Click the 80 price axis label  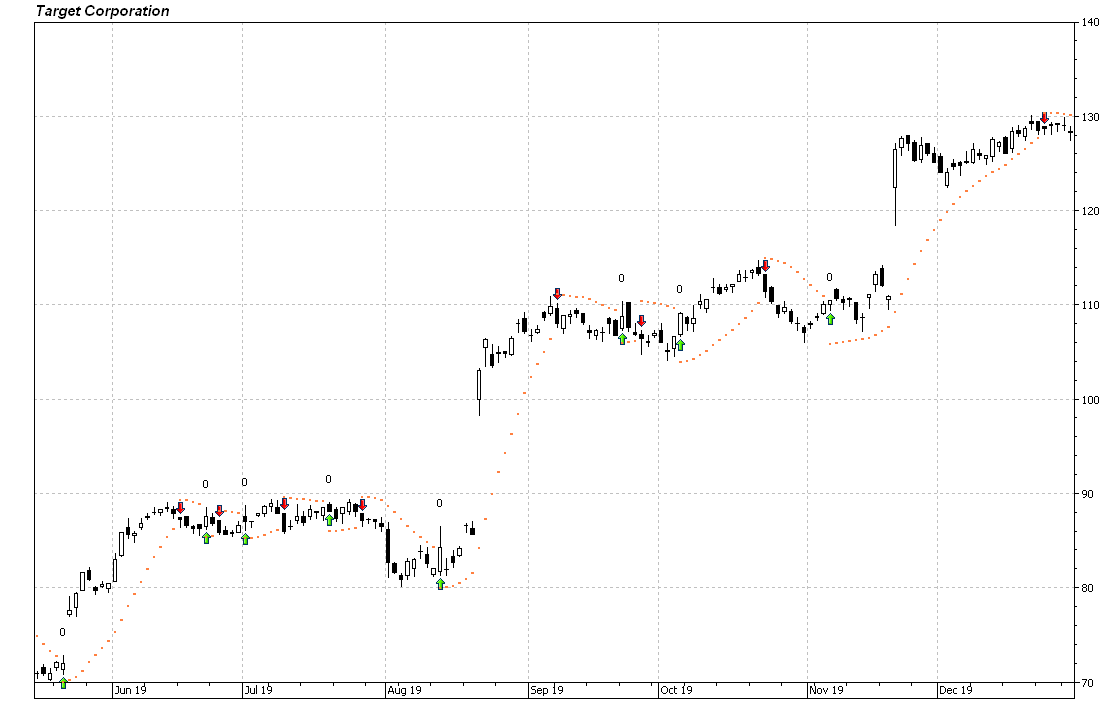[x=1087, y=588]
